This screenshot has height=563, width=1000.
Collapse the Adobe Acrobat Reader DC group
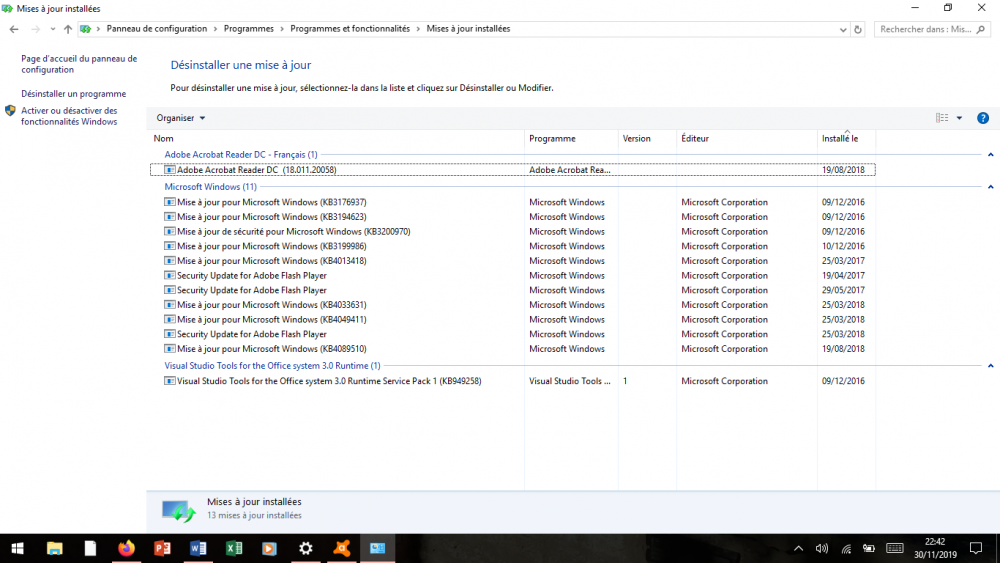click(x=990, y=155)
